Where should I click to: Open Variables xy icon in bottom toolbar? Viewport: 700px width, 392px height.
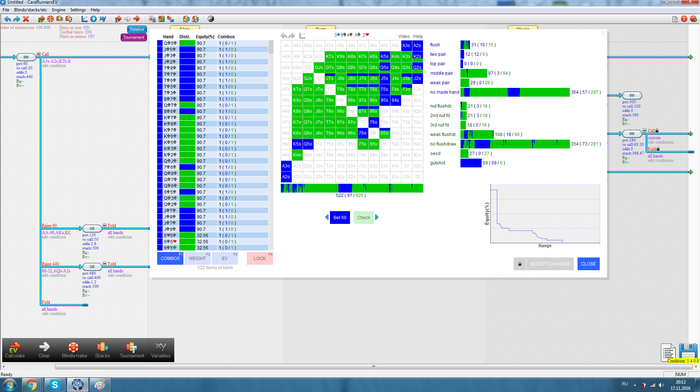click(161, 350)
